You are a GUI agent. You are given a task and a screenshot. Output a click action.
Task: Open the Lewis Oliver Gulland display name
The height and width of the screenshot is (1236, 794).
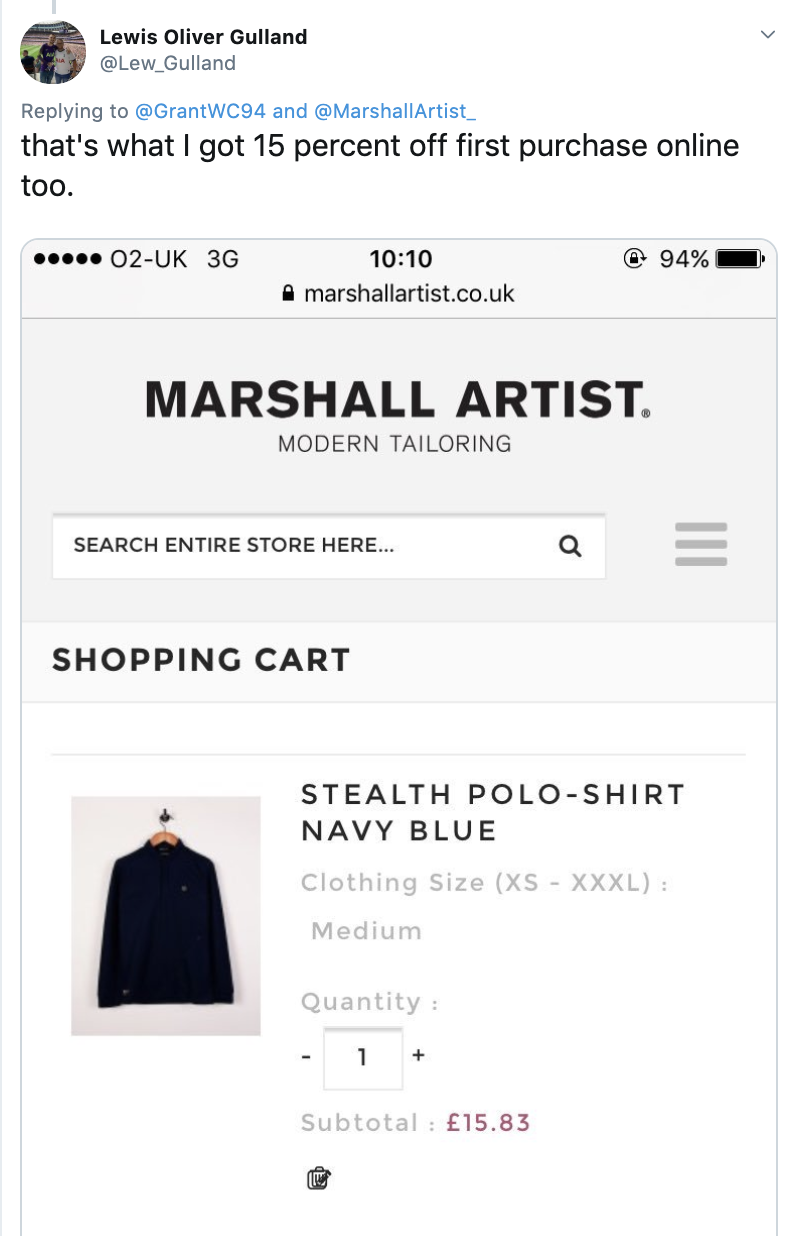pyautogui.click(x=203, y=37)
